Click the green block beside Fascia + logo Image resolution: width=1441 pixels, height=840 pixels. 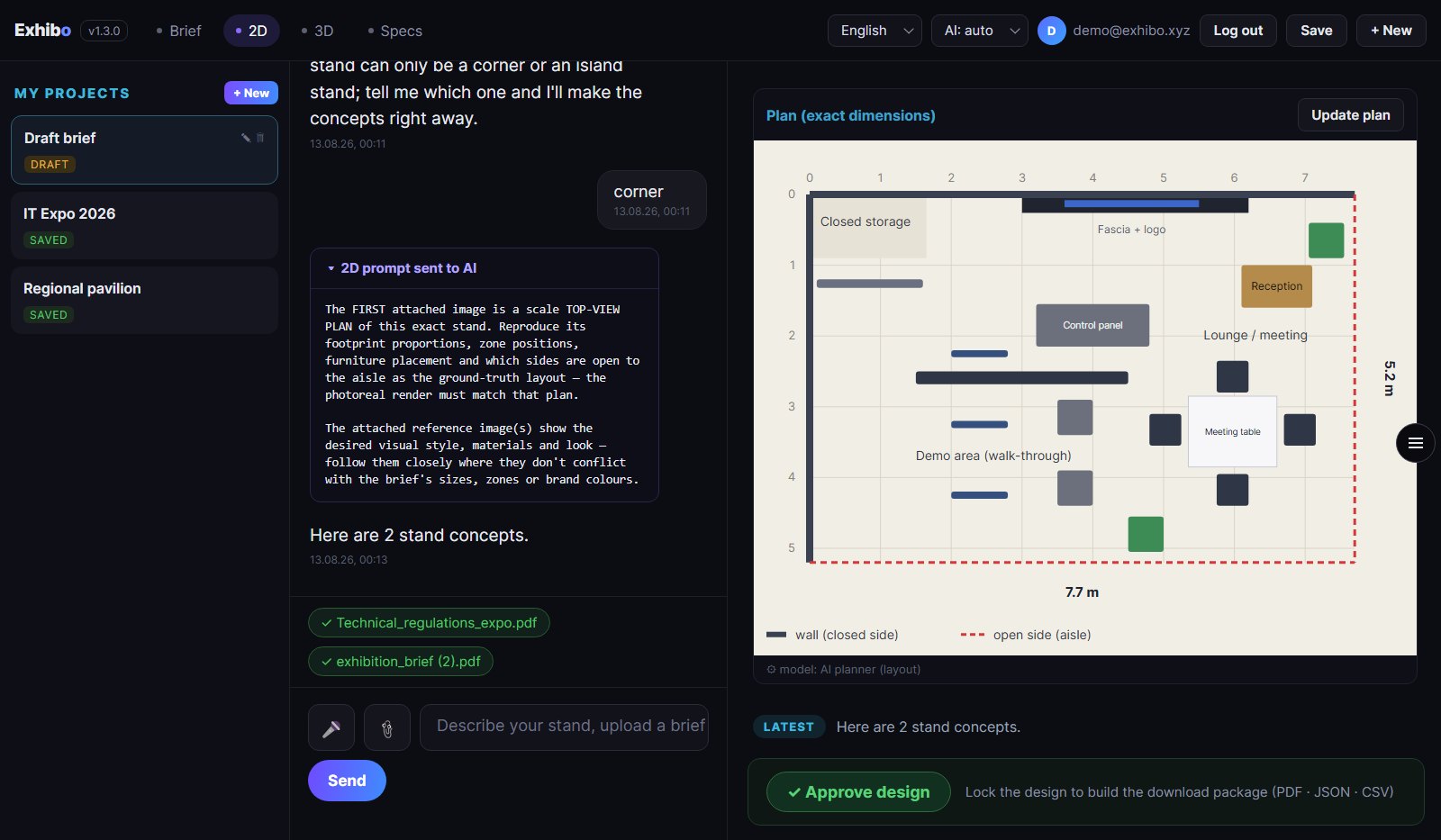point(1326,240)
